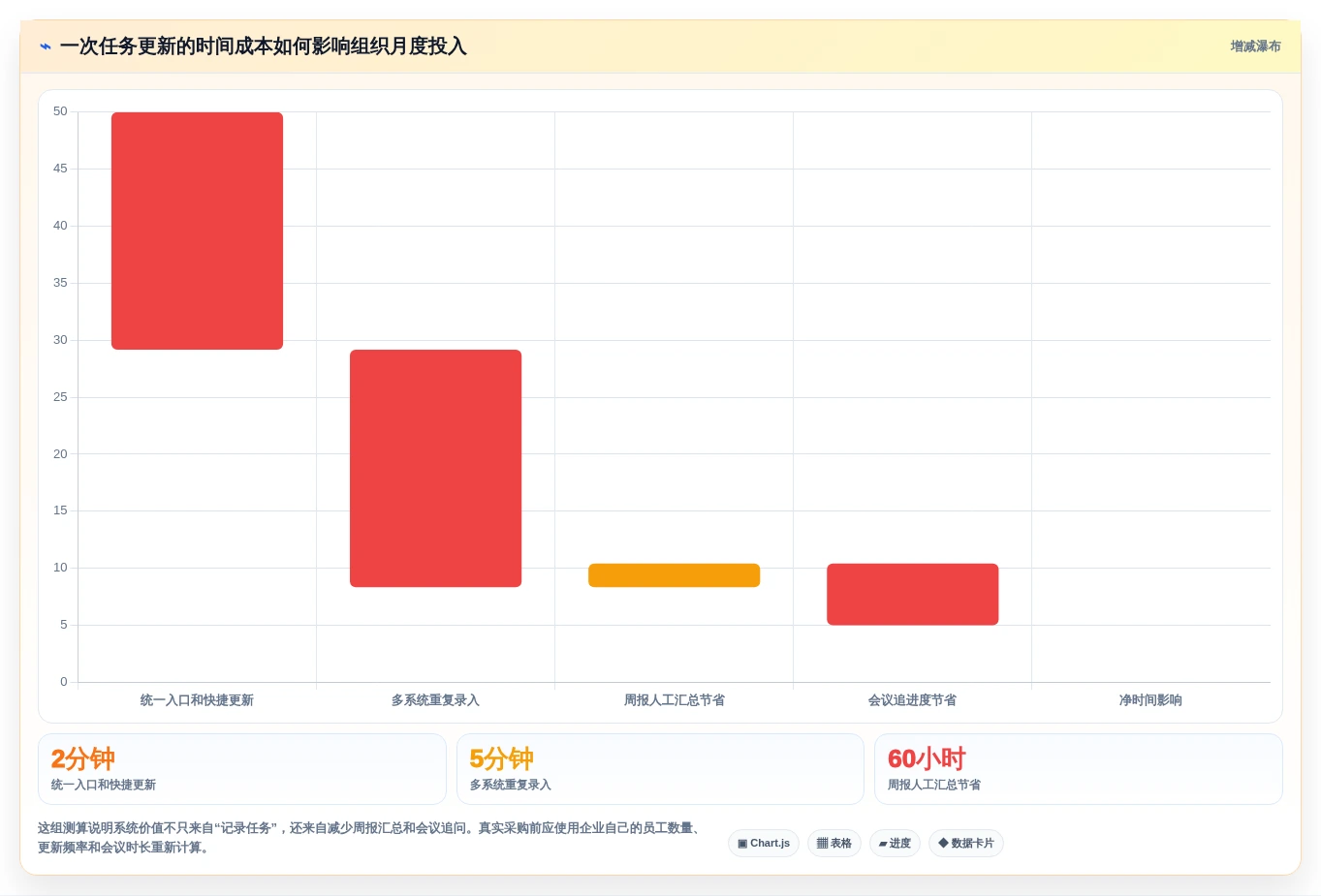Click the lightning icon beside the title
1321x896 pixels.
point(46,46)
